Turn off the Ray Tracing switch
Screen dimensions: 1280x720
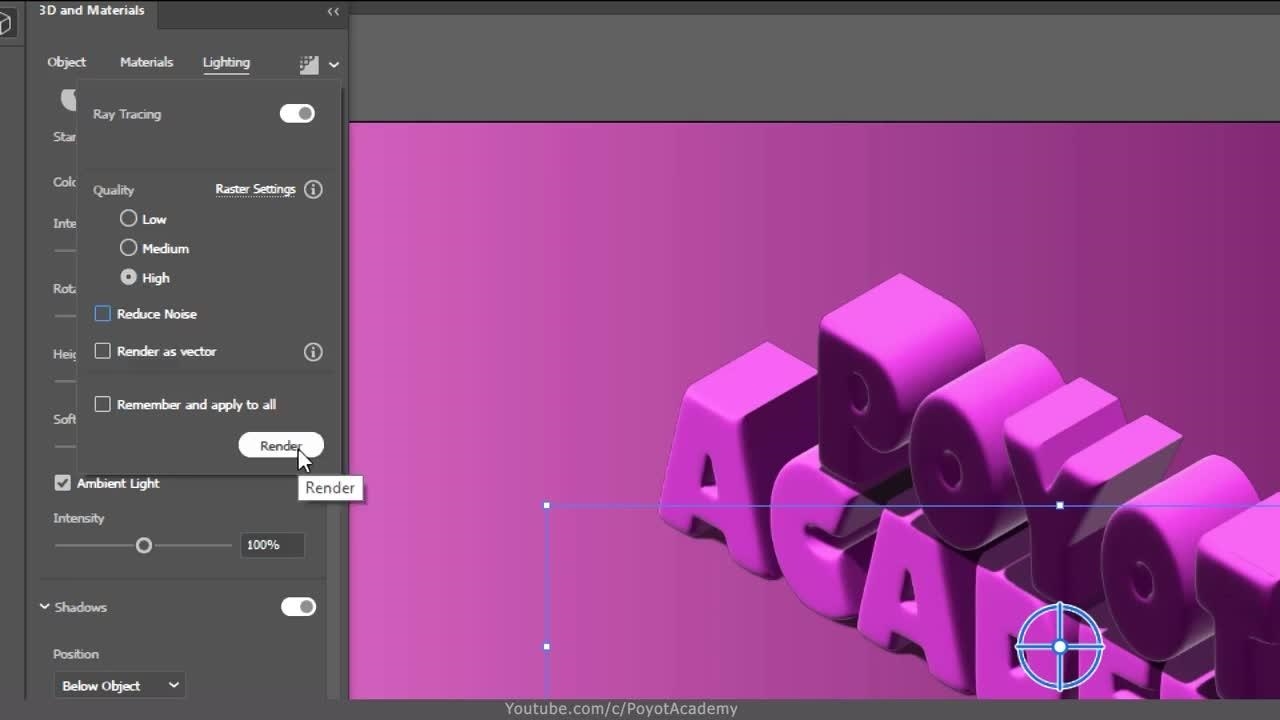(297, 114)
